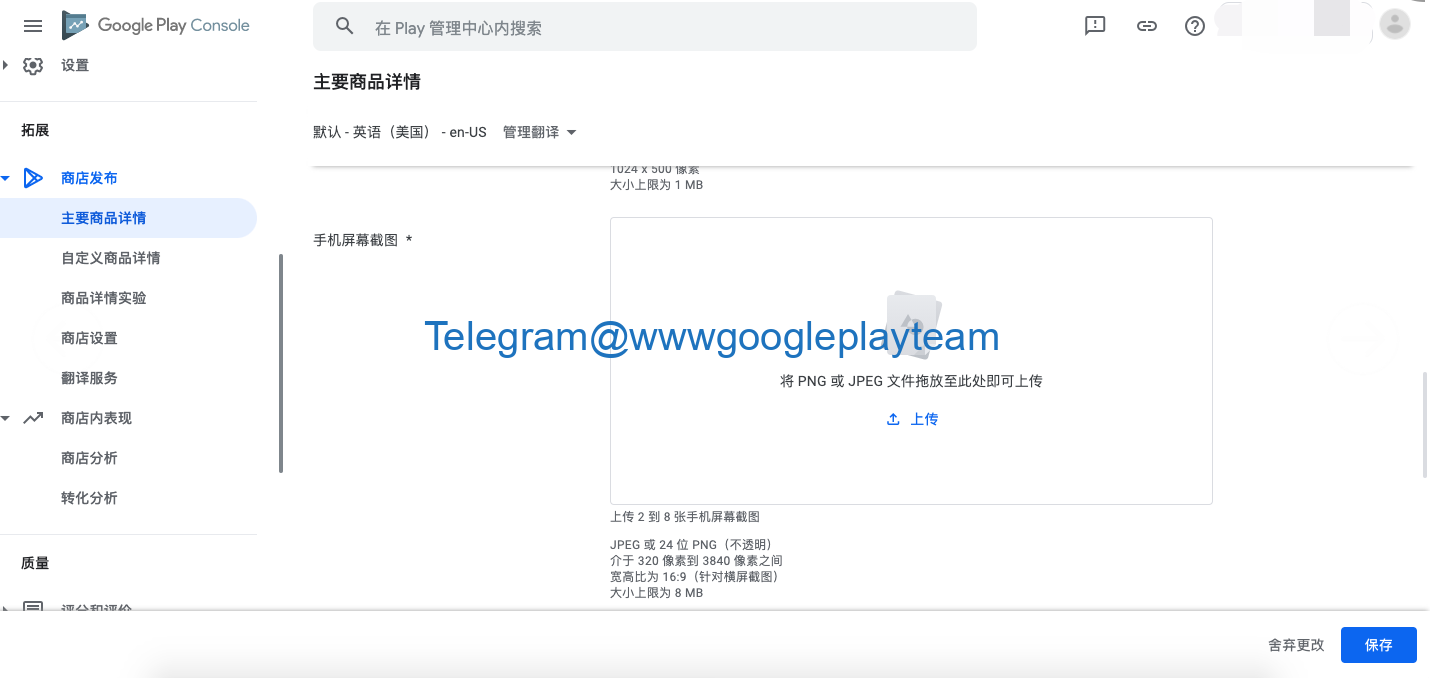Click the 上传 link for screenshots
Screen dimensions: 1430x678
924,420
